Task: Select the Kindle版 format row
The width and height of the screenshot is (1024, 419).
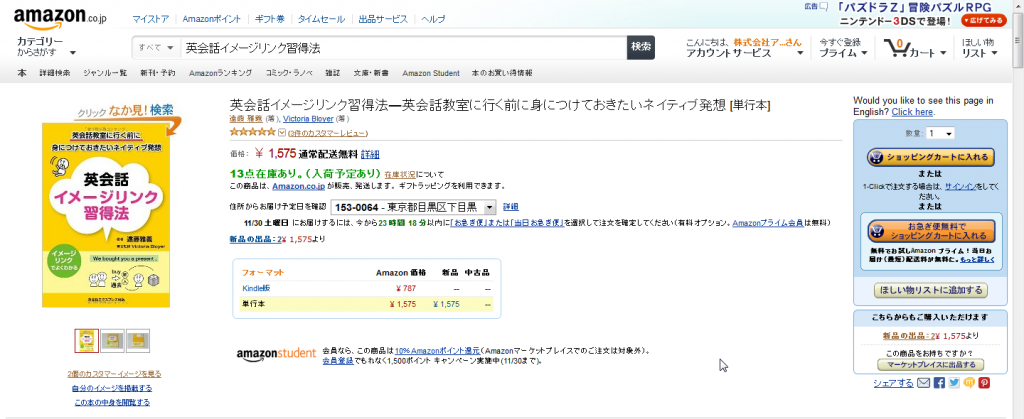Action: coord(366,288)
